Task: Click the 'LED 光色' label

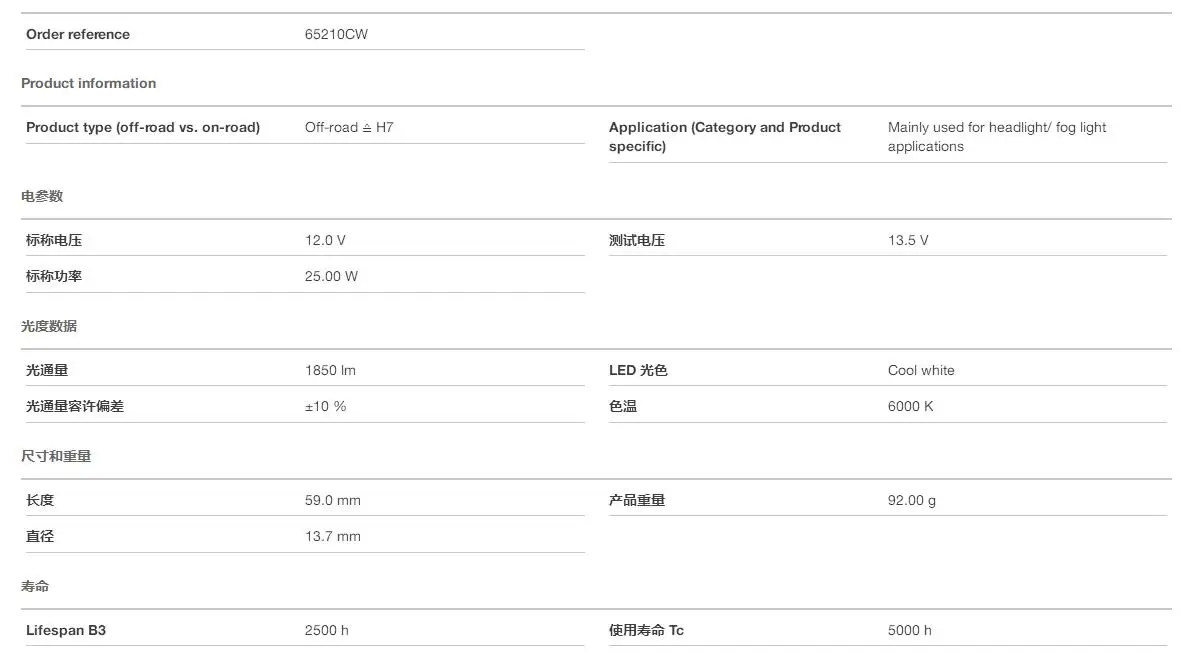Action: coord(638,370)
